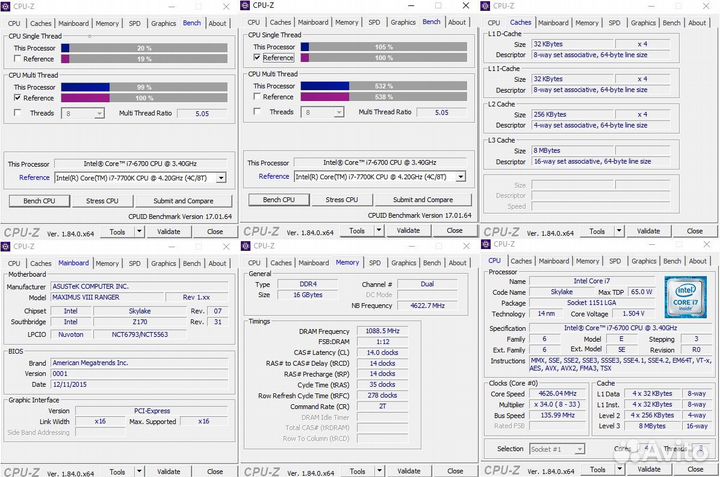Switch to the CPU tab in the 99% Bench window
Viewport: 720px width, 477px height.
14,23
